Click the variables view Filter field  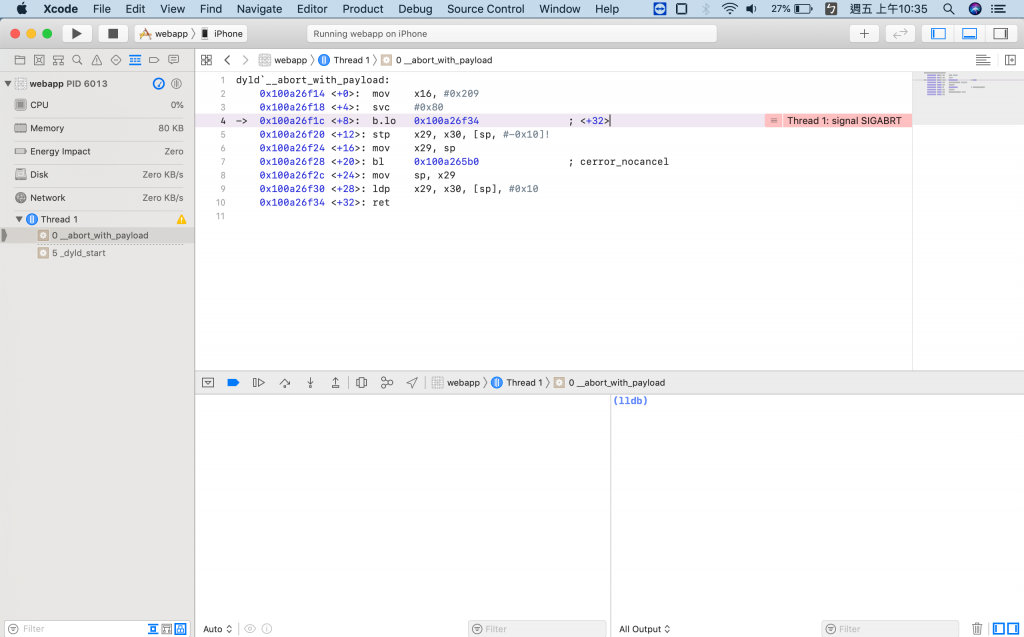537,629
